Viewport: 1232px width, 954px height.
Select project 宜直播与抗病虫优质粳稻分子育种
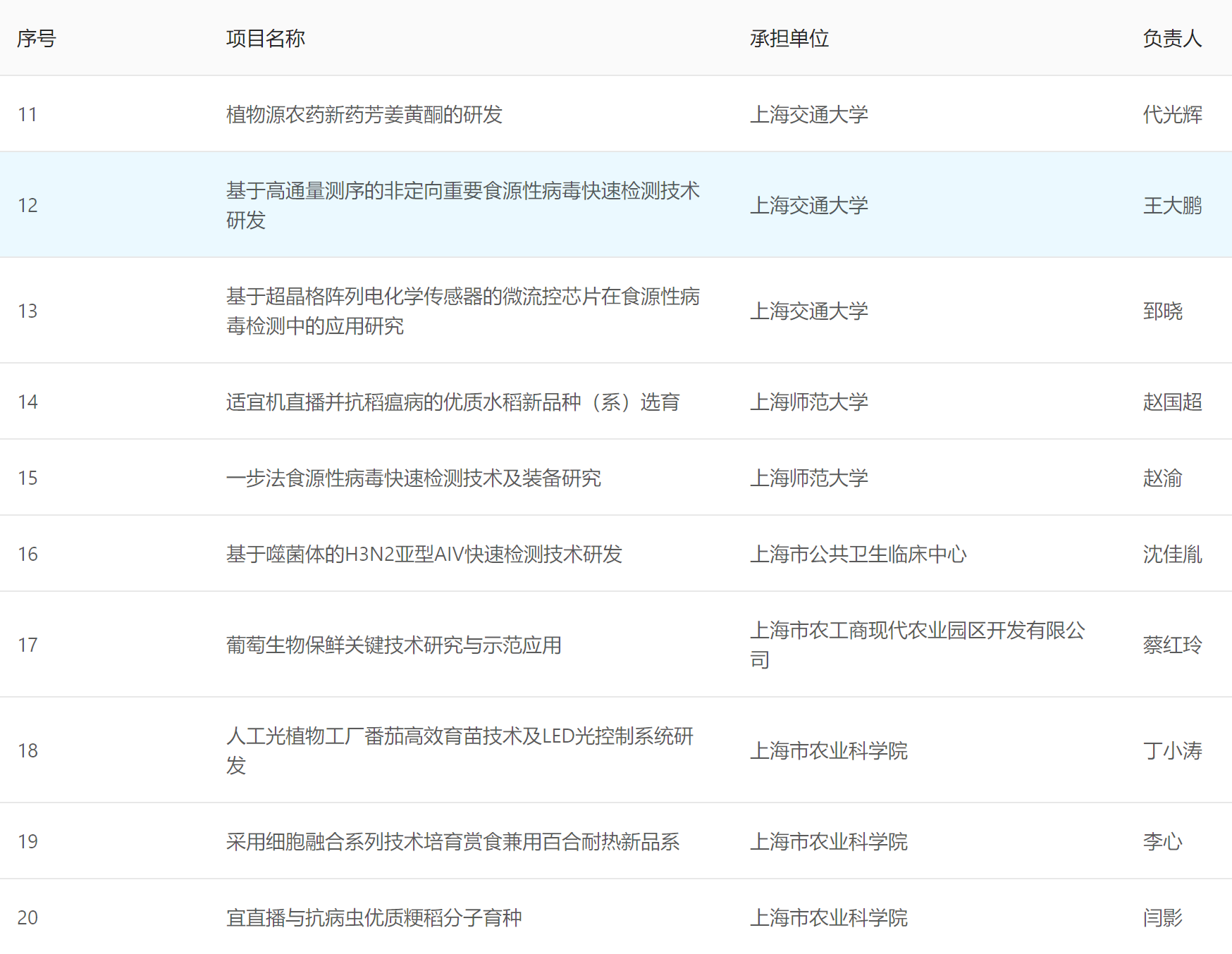click(374, 917)
